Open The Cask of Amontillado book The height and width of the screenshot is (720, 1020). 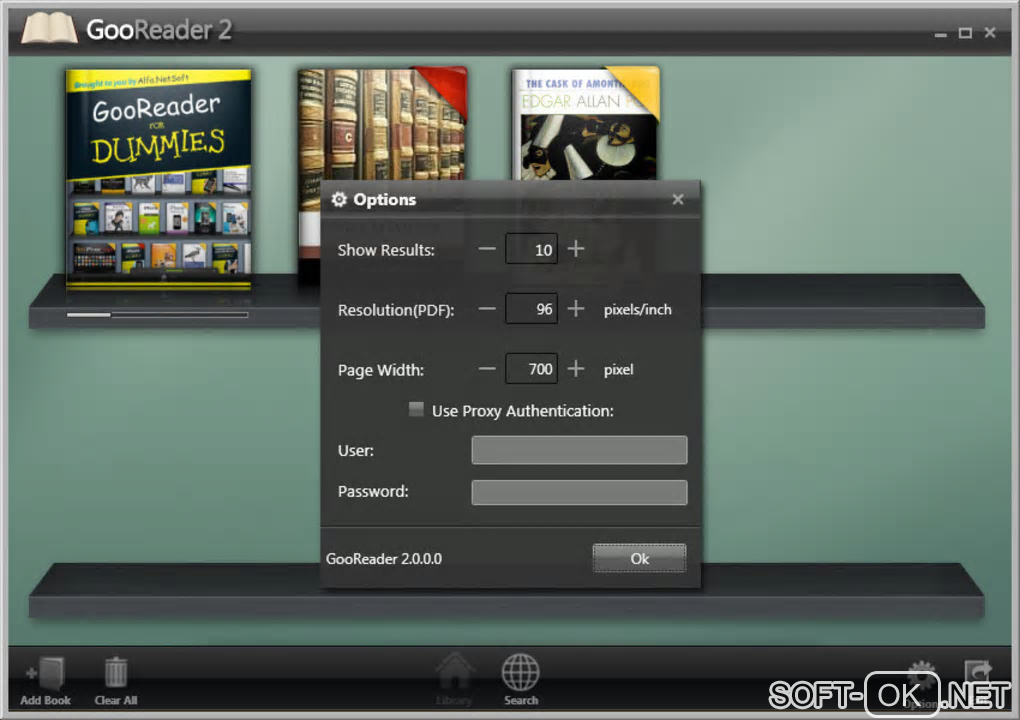[585, 124]
